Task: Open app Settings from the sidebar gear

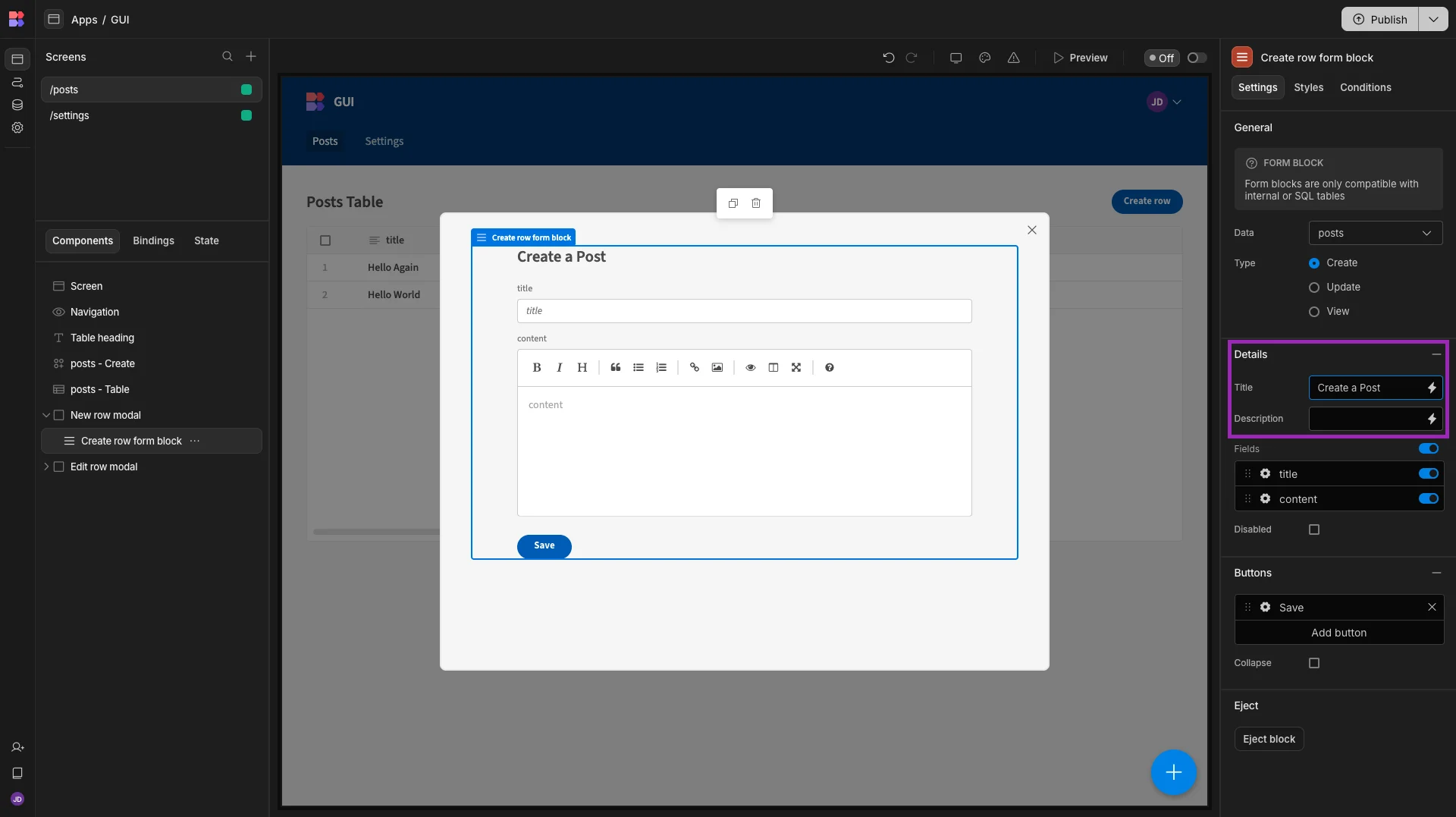Action: click(17, 127)
